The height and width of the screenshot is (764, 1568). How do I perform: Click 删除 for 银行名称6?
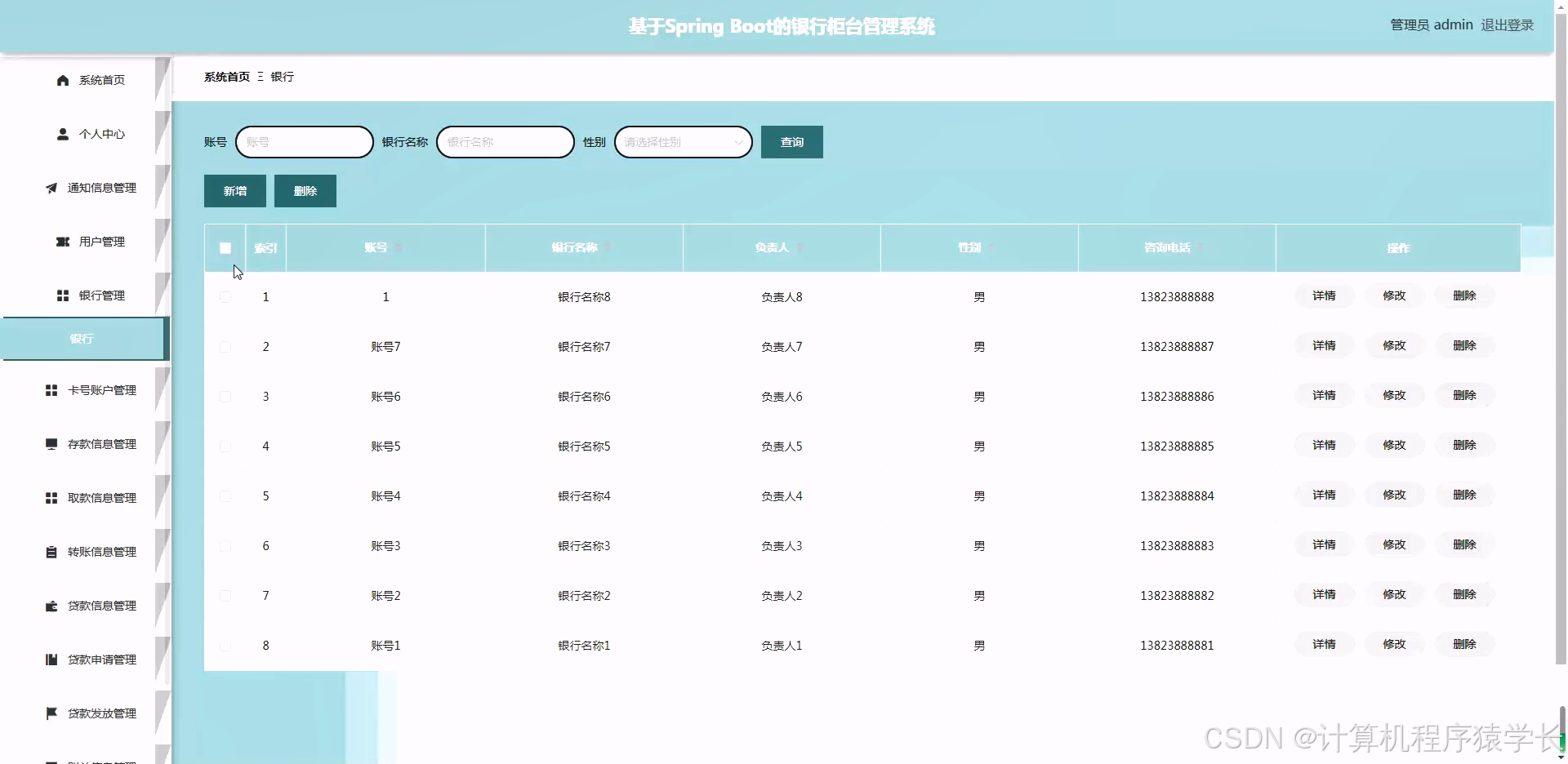click(x=1464, y=395)
